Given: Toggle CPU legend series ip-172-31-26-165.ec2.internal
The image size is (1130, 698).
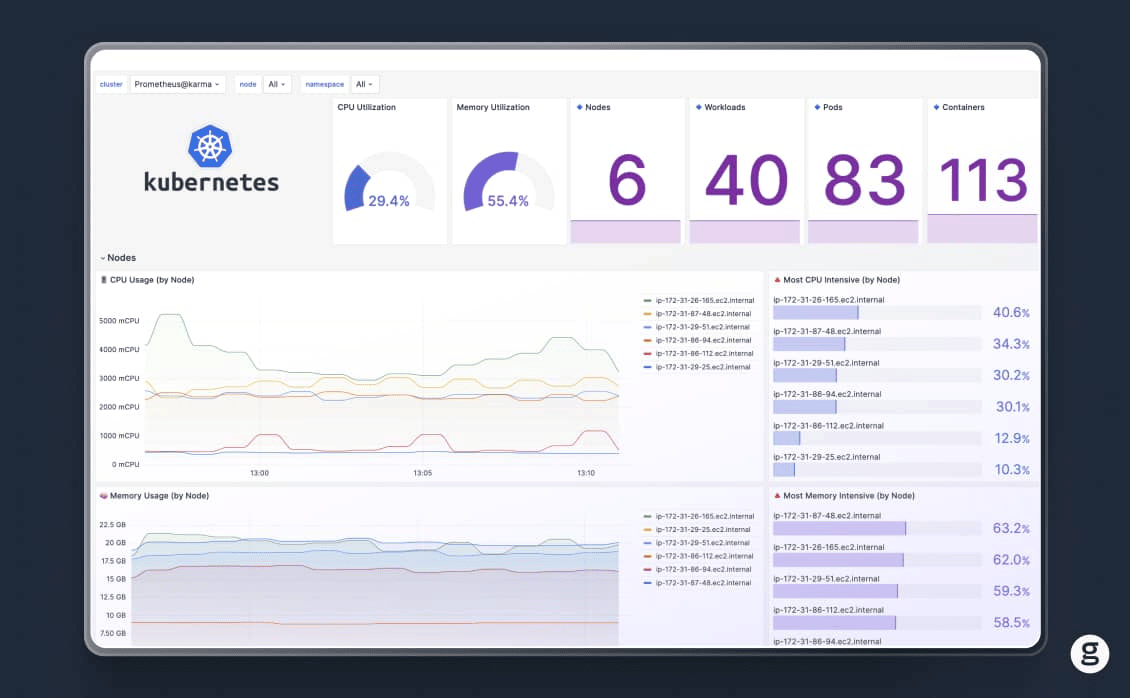Looking at the screenshot, I should coord(704,300).
